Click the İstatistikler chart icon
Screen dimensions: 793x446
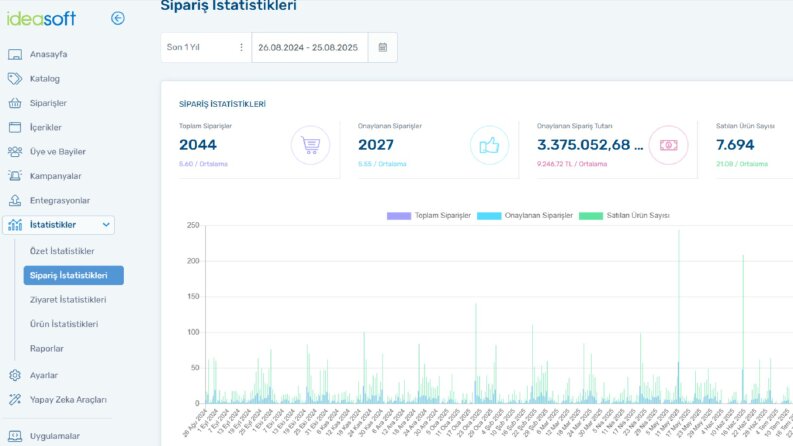coord(15,225)
